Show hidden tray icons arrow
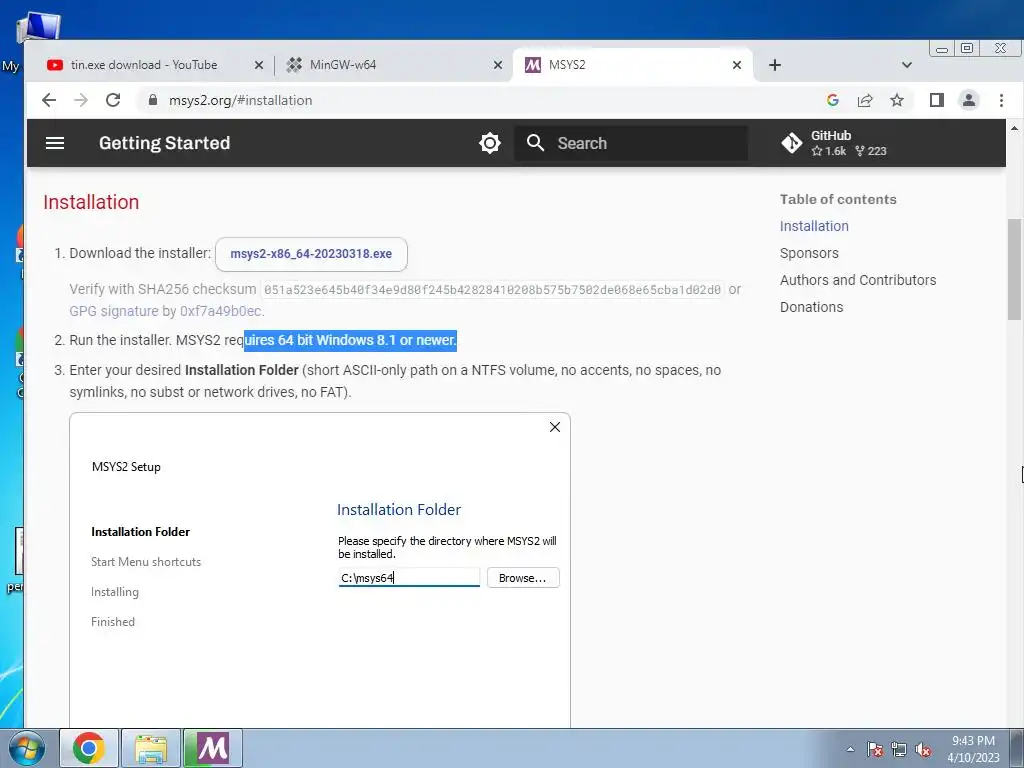 tap(850, 749)
